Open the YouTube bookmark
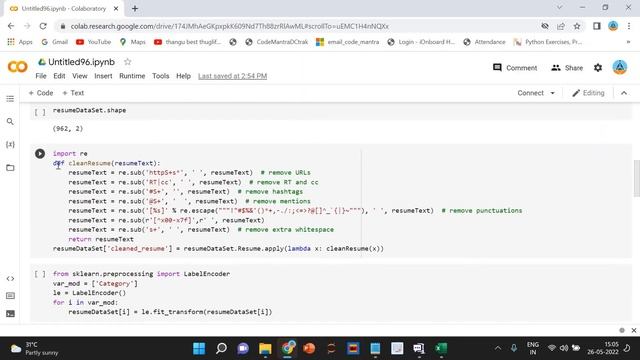 click(x=93, y=42)
